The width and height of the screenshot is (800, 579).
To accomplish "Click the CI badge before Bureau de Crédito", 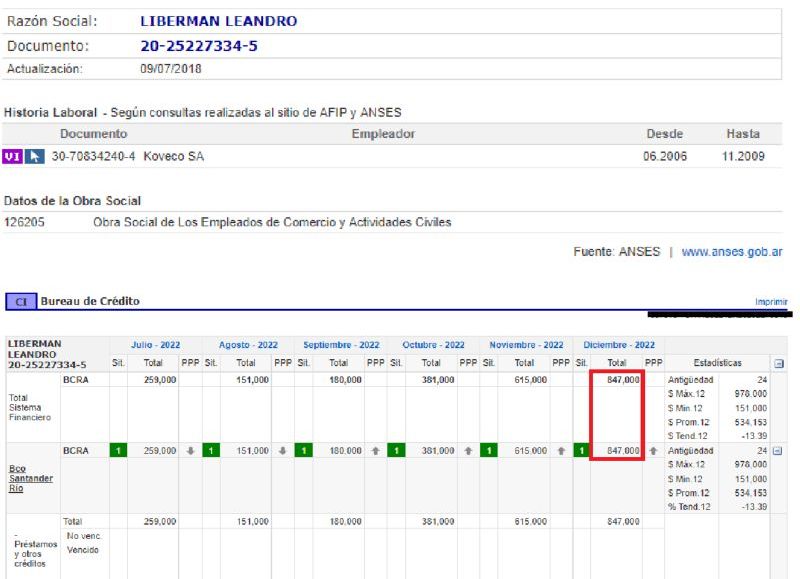I will tap(19, 301).
